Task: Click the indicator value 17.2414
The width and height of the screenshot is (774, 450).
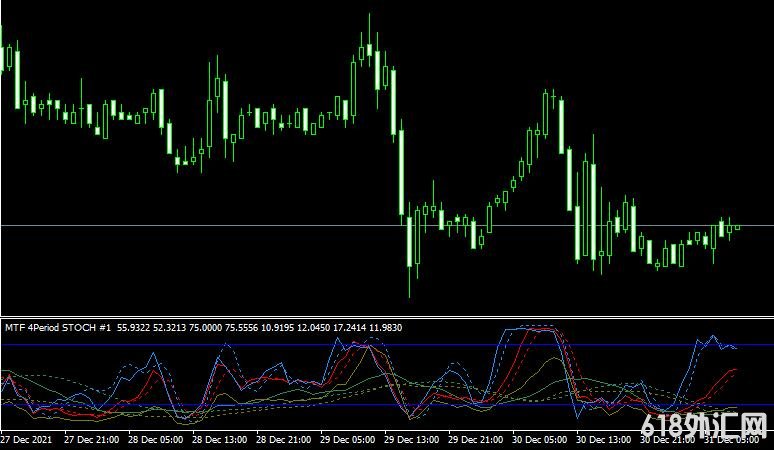Action: coord(349,328)
